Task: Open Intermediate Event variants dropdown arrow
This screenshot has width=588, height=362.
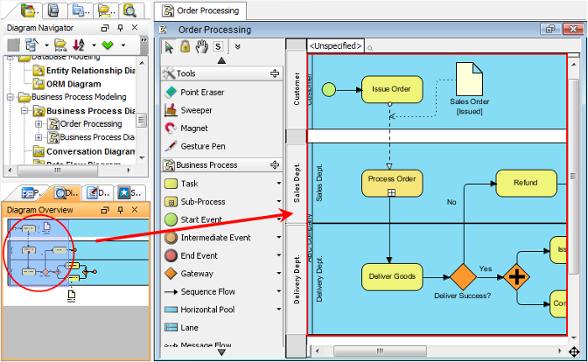Action: coord(279,237)
